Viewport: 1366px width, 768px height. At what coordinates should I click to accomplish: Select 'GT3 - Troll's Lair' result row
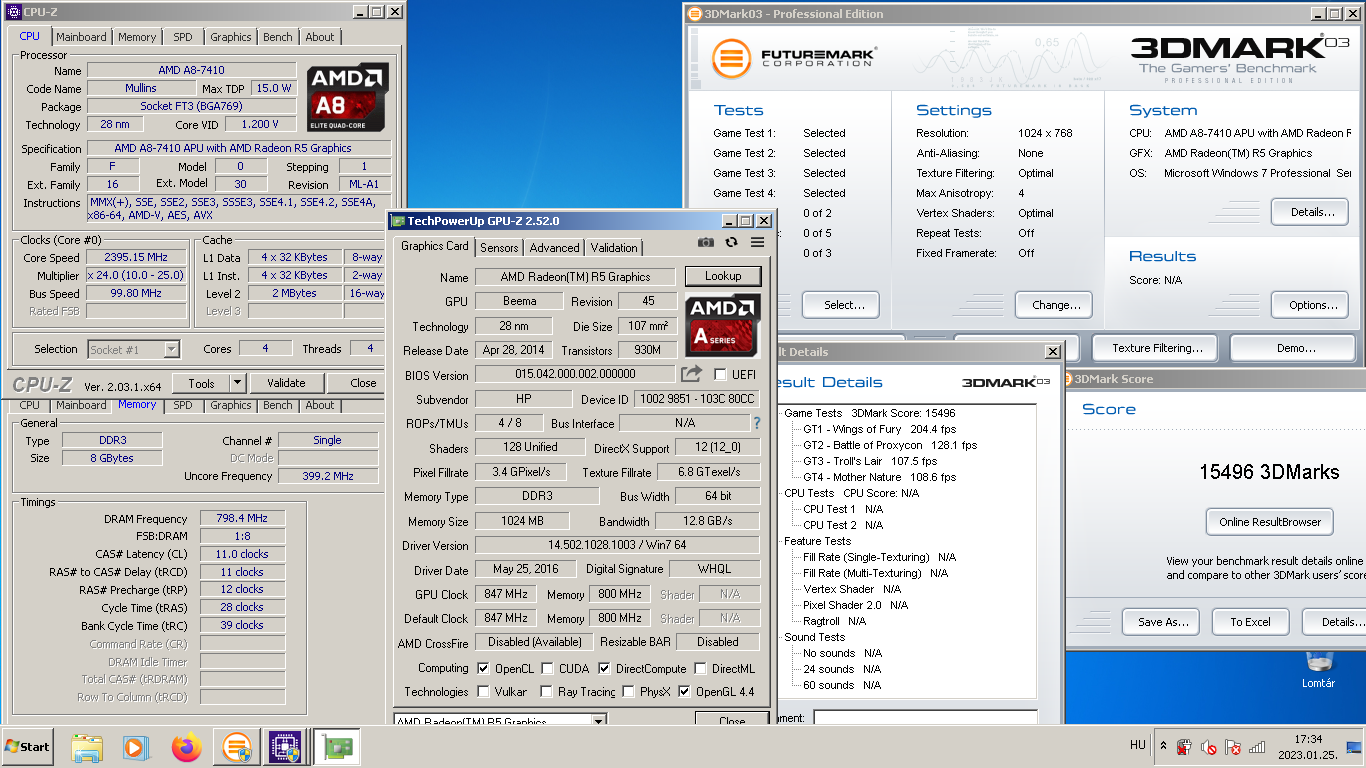click(x=870, y=461)
